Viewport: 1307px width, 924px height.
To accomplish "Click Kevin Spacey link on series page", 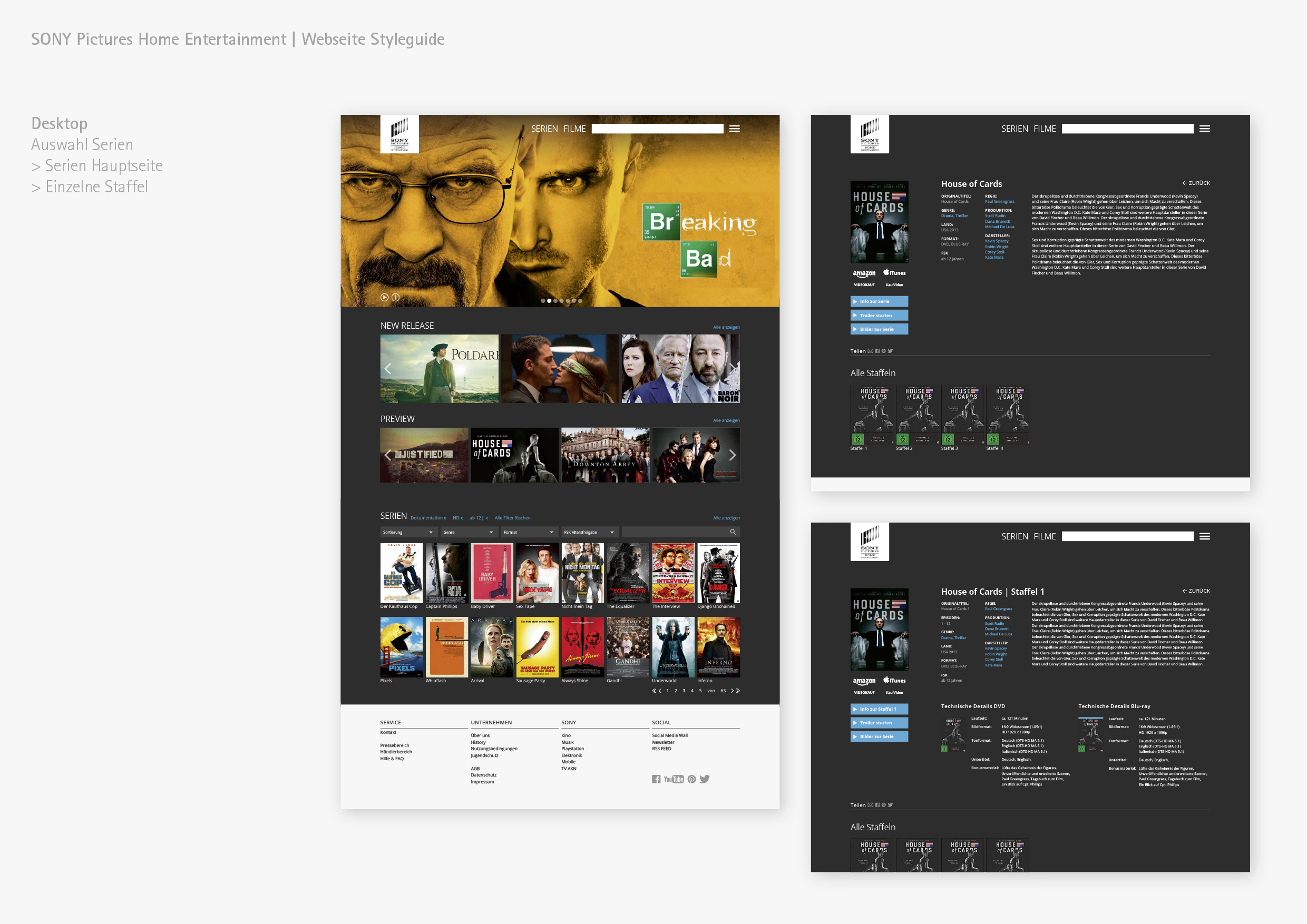I will 997,241.
